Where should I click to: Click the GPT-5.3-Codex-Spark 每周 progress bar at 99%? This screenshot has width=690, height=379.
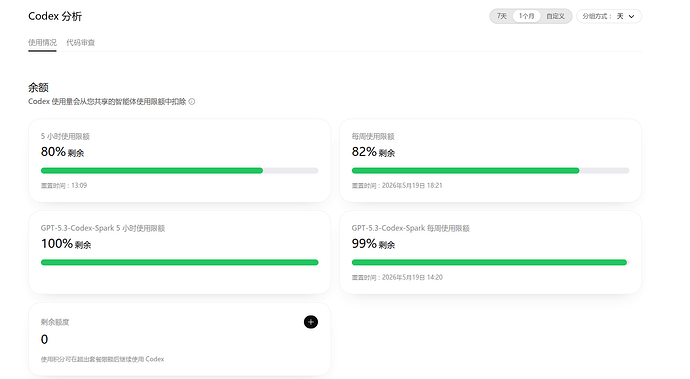click(x=490, y=262)
